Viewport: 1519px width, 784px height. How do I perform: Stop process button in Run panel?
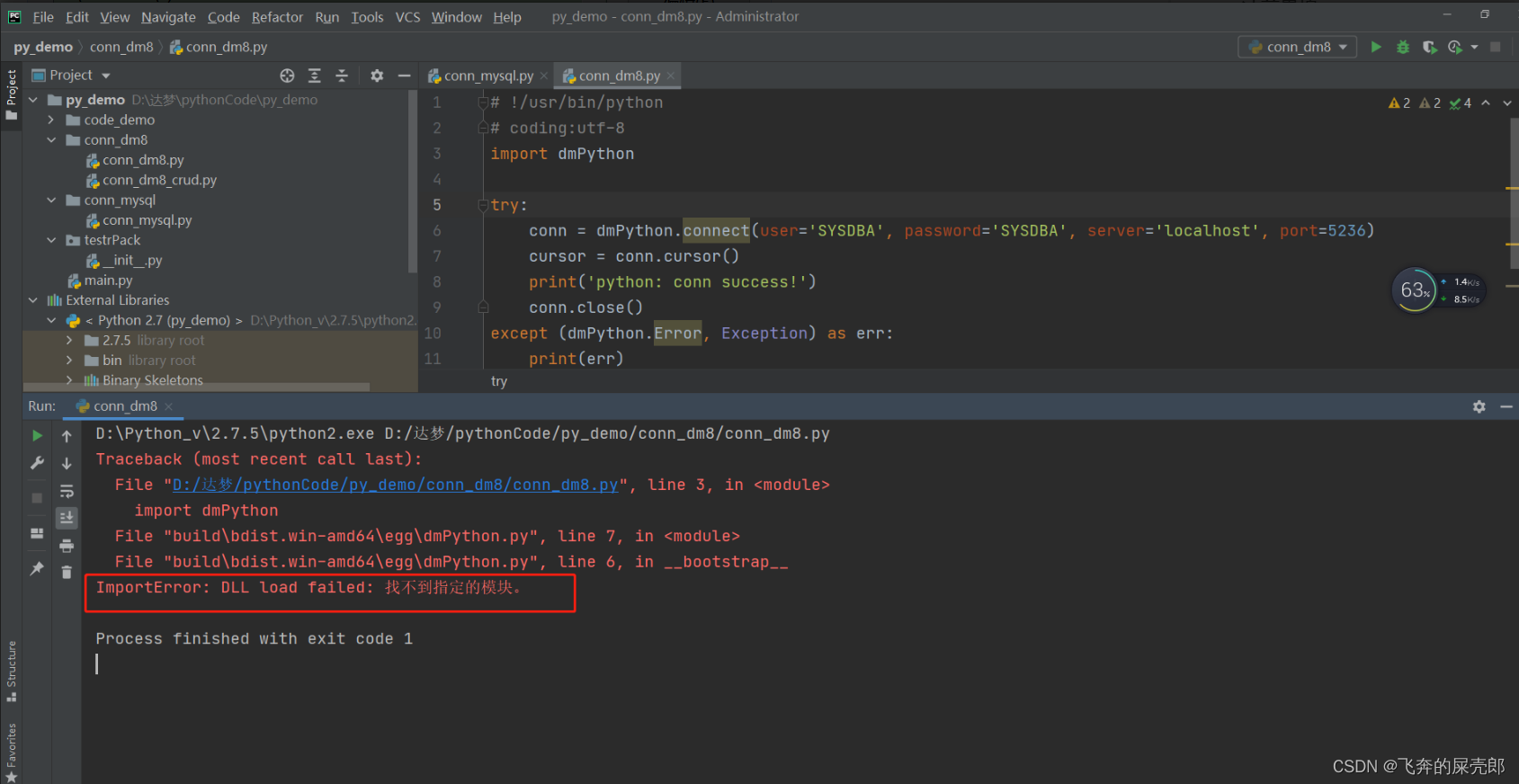coord(37,497)
